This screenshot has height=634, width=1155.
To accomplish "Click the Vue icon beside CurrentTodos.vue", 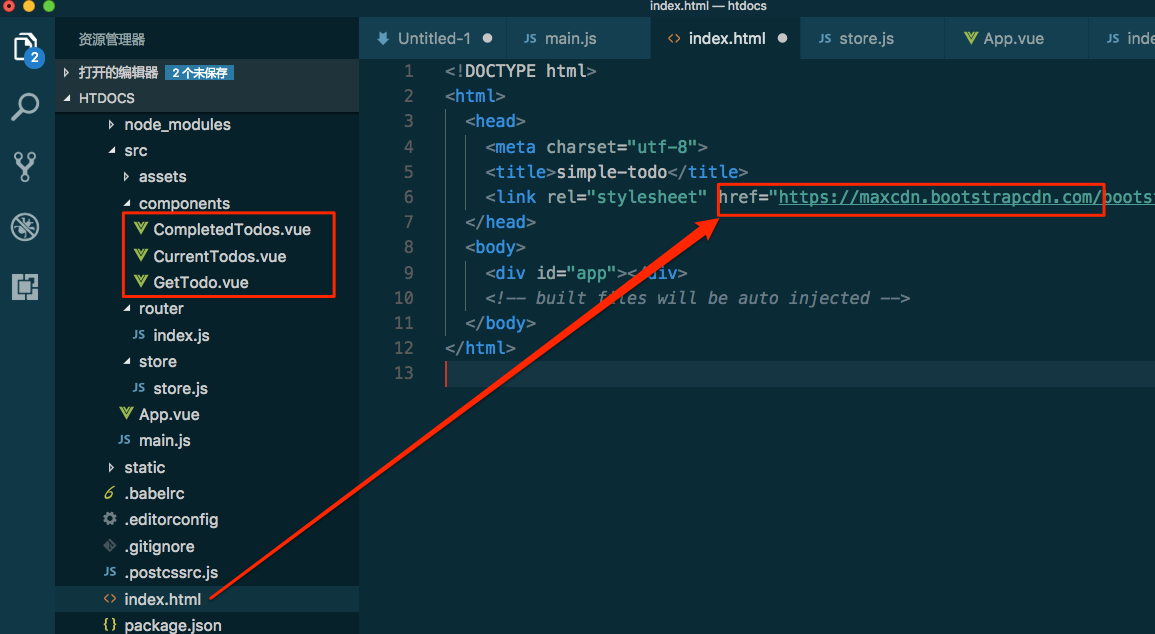I will [141, 256].
